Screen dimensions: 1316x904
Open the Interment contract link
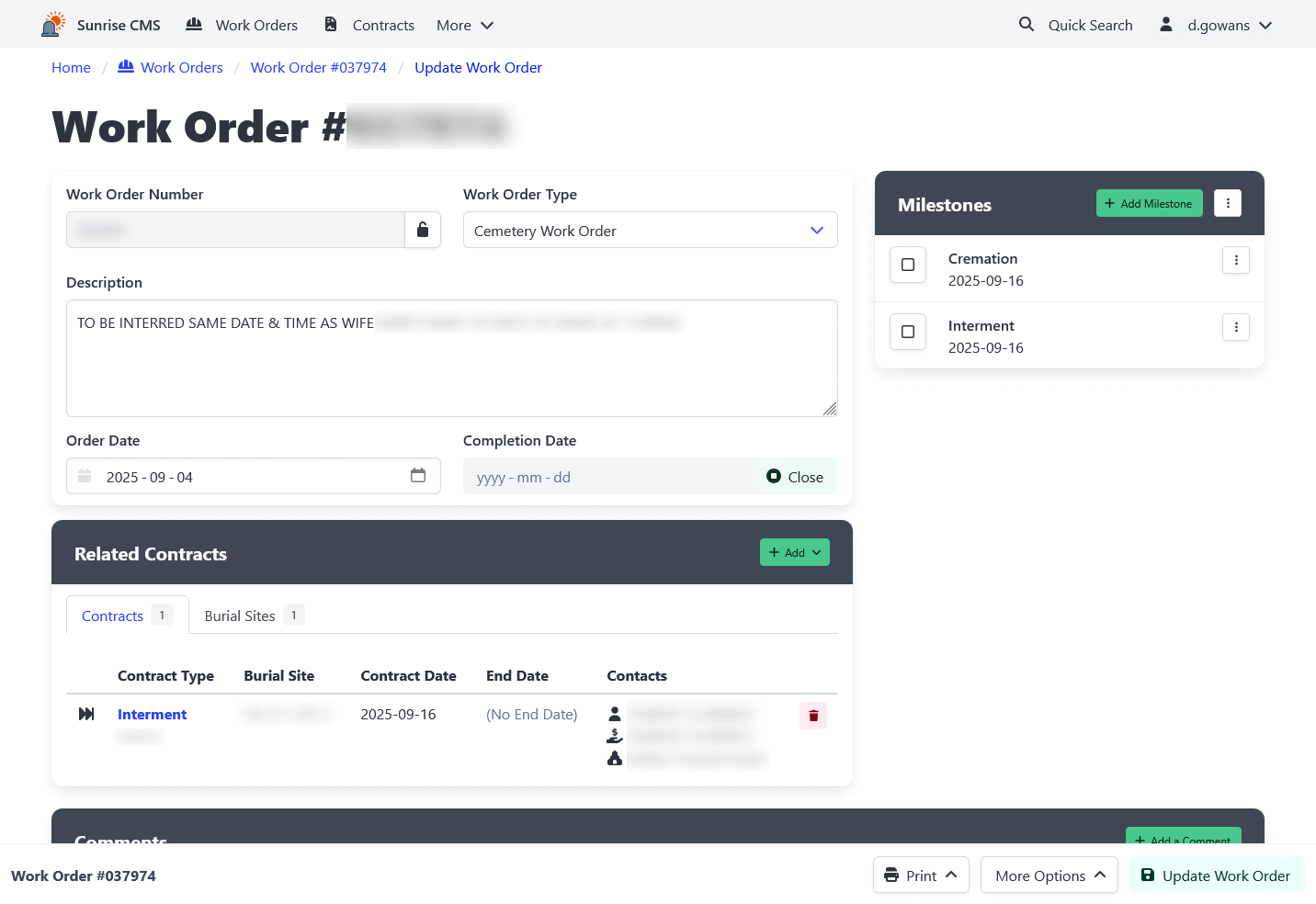(x=152, y=714)
